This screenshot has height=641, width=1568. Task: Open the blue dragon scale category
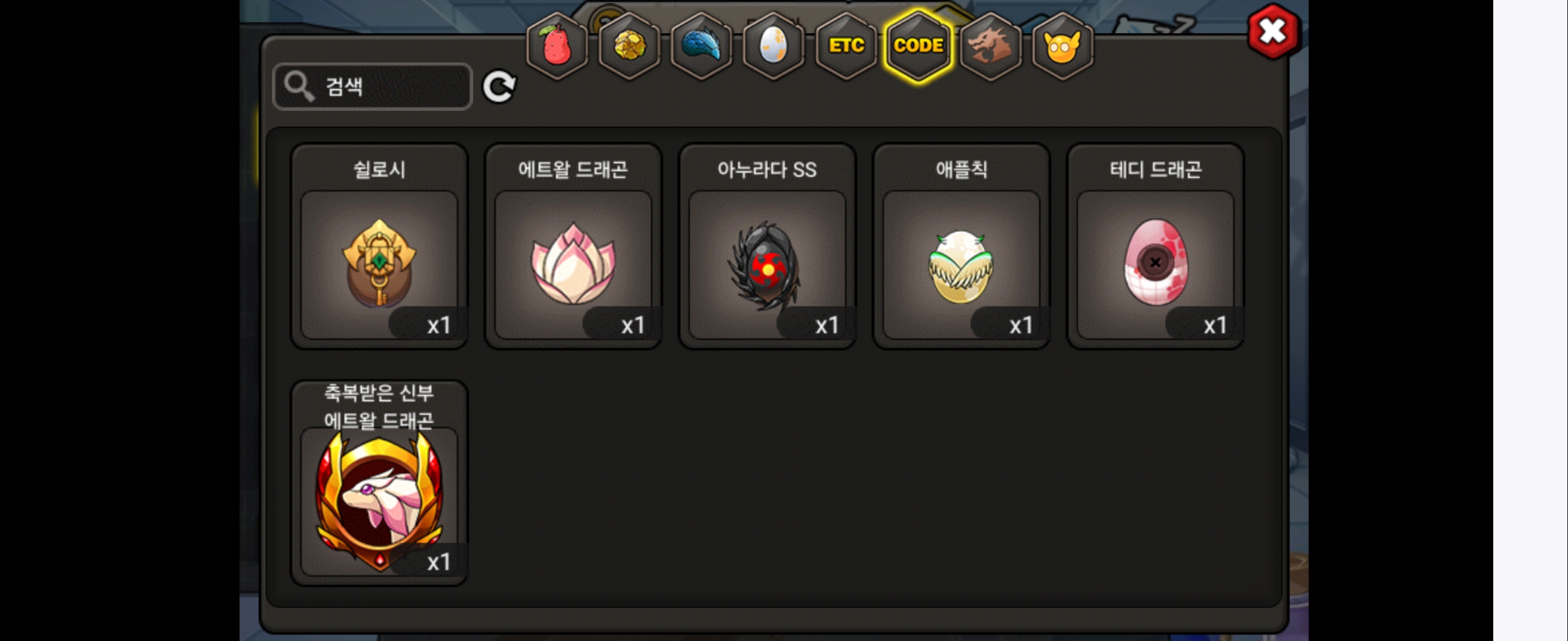701,46
